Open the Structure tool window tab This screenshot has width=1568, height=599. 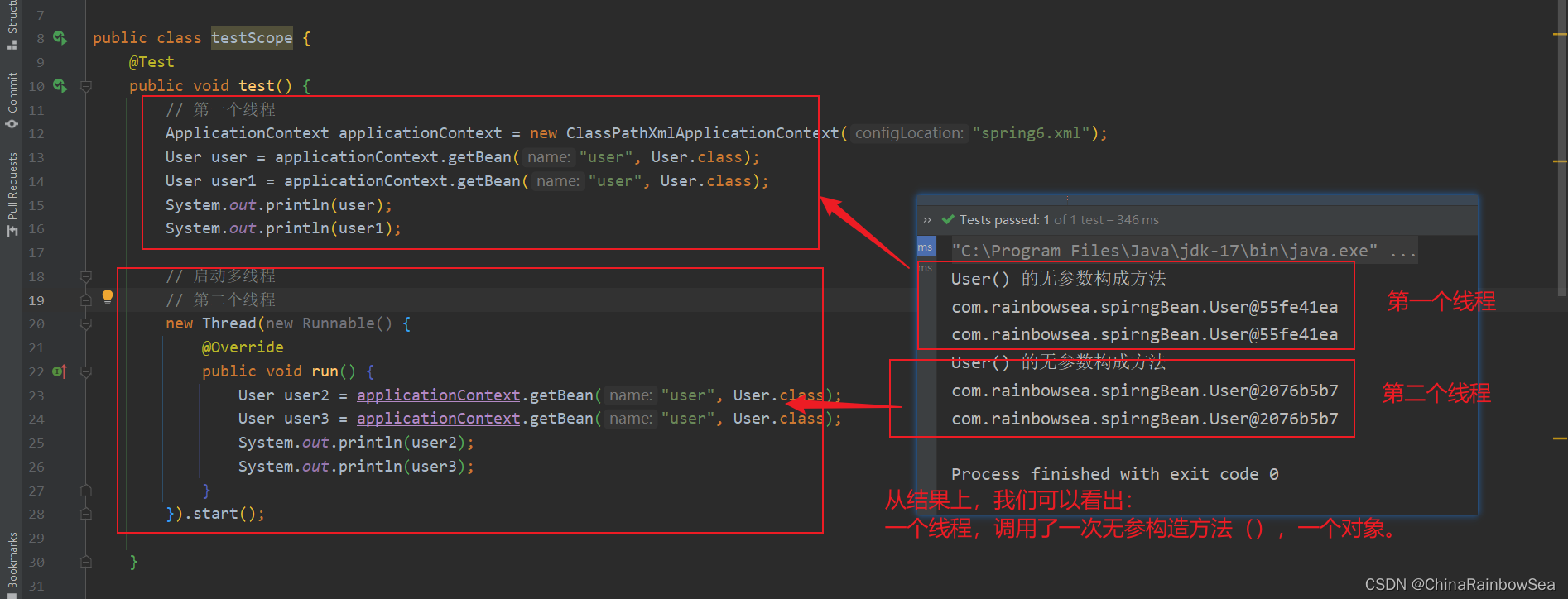[x=12, y=25]
